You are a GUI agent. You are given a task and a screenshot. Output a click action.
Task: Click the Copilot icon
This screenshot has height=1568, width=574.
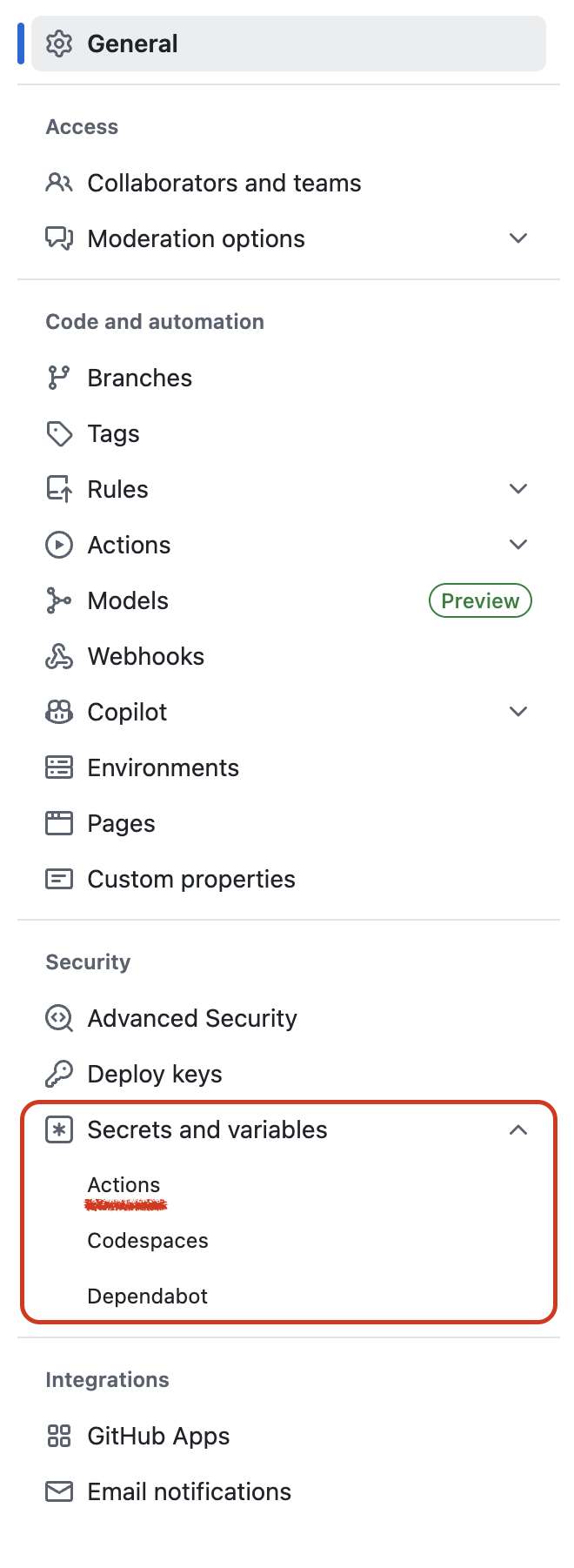pos(59,712)
